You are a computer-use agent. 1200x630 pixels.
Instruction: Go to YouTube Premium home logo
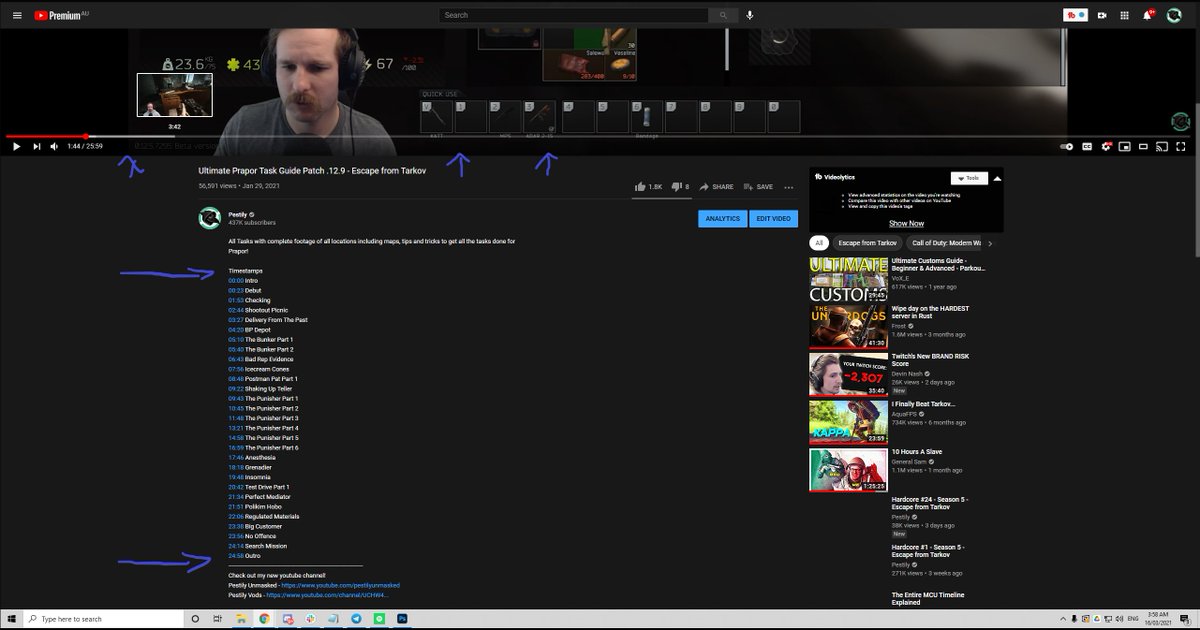59,15
